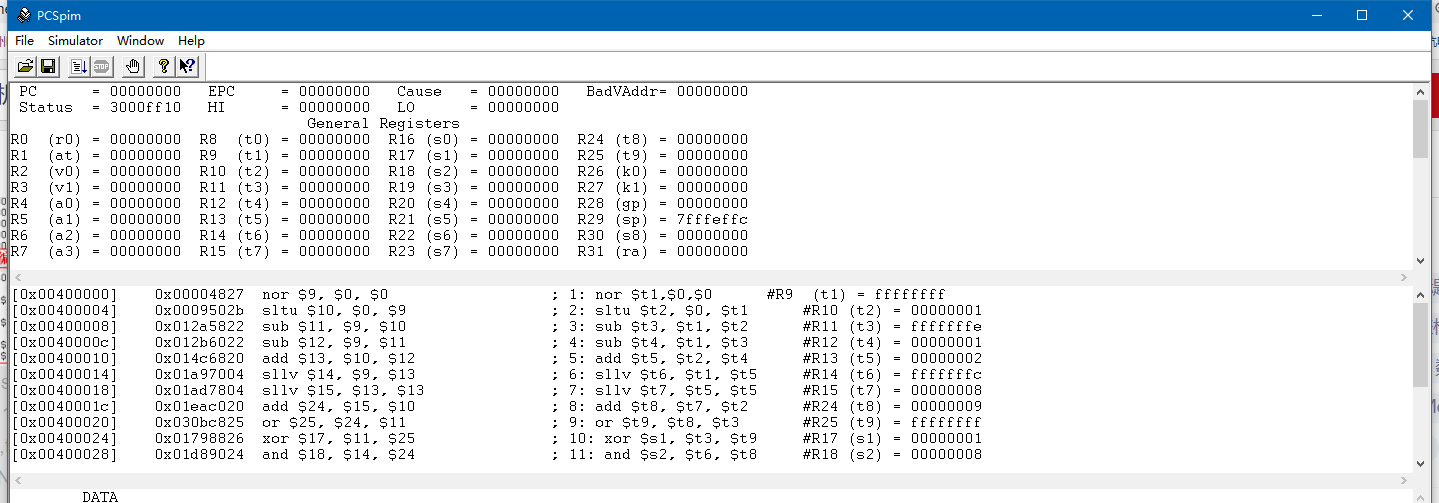Click the R7 (a3) register entry

(x=96, y=251)
